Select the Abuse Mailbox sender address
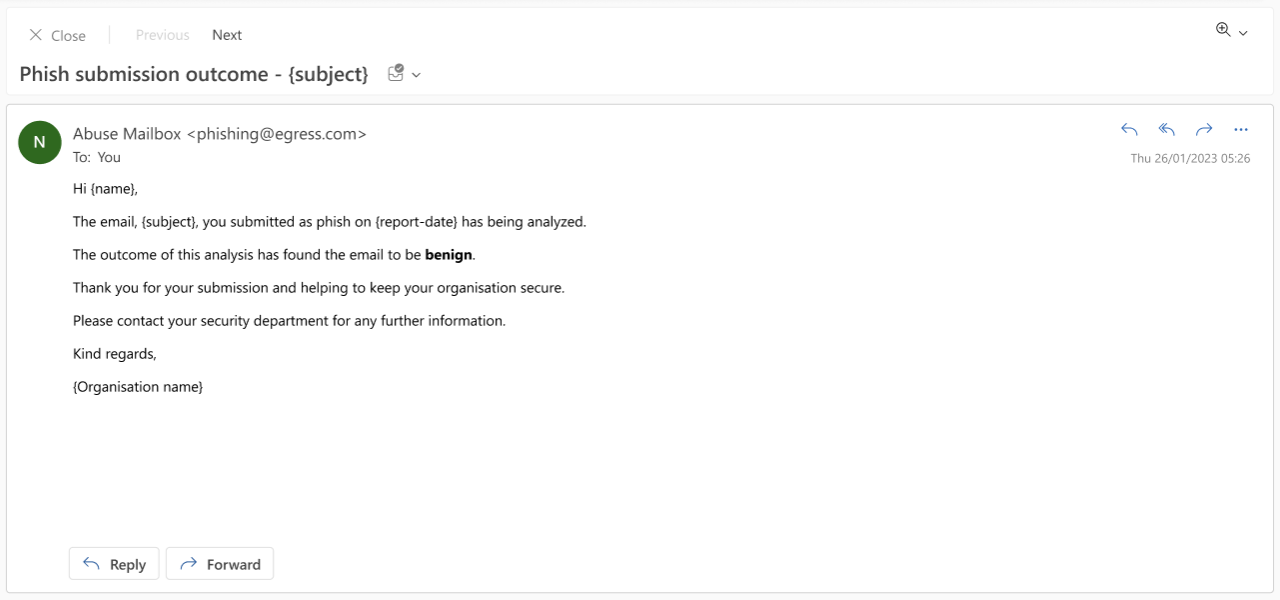Viewport: 1280px width, 600px height. (220, 133)
